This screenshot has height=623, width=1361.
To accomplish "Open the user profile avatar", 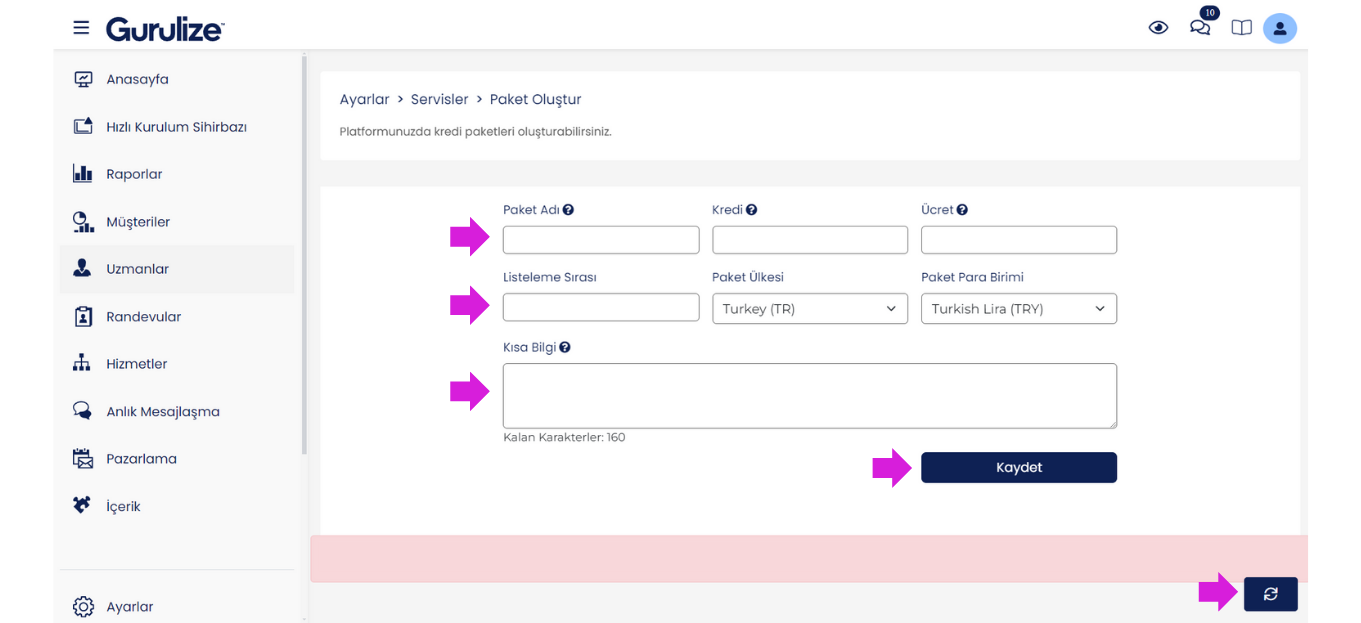I will click(1280, 28).
